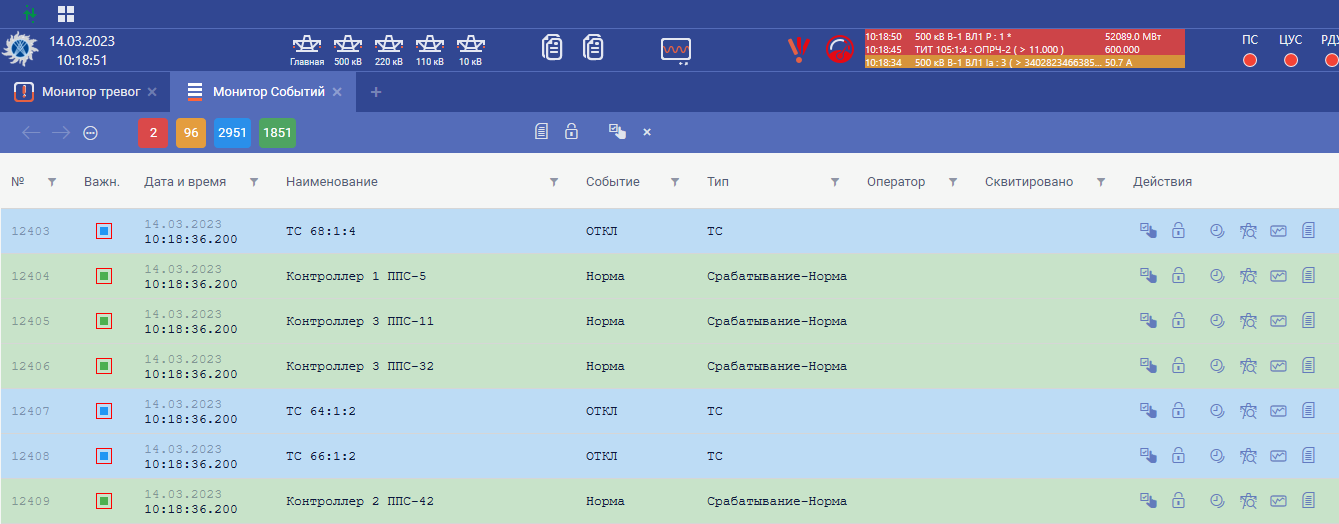The image size is (1339, 524).
Task: Open the oscilloscope monitor icon in header
Action: pos(676,49)
